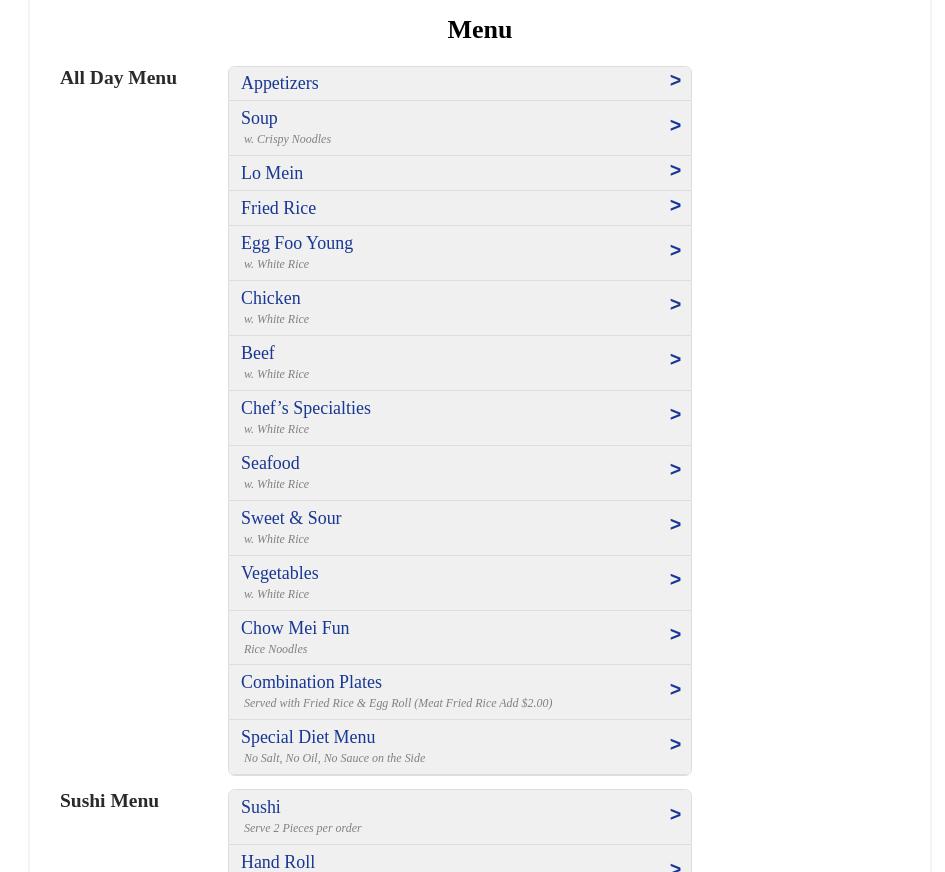Click the Chow Mei Fun arrow icon
This screenshot has width=945, height=872.
tap(675, 635)
